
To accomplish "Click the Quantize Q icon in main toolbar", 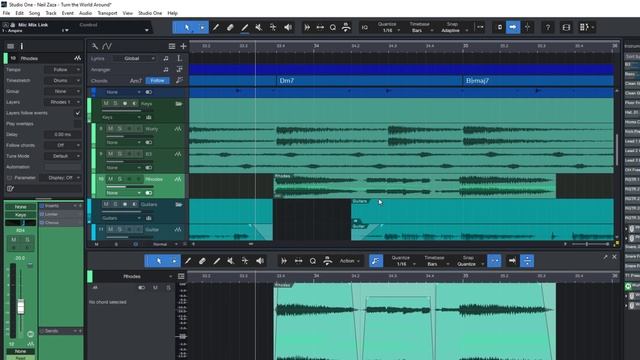I will 333,27.
